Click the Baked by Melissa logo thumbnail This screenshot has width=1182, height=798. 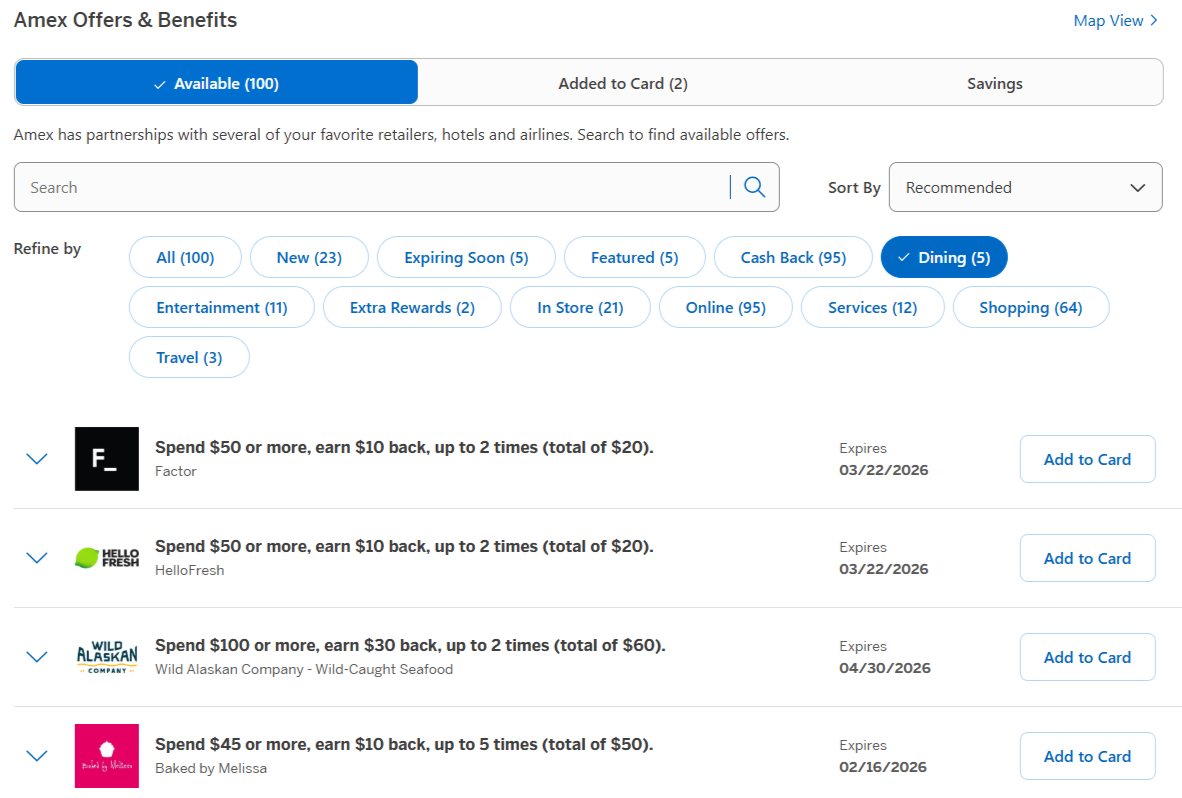click(106, 756)
